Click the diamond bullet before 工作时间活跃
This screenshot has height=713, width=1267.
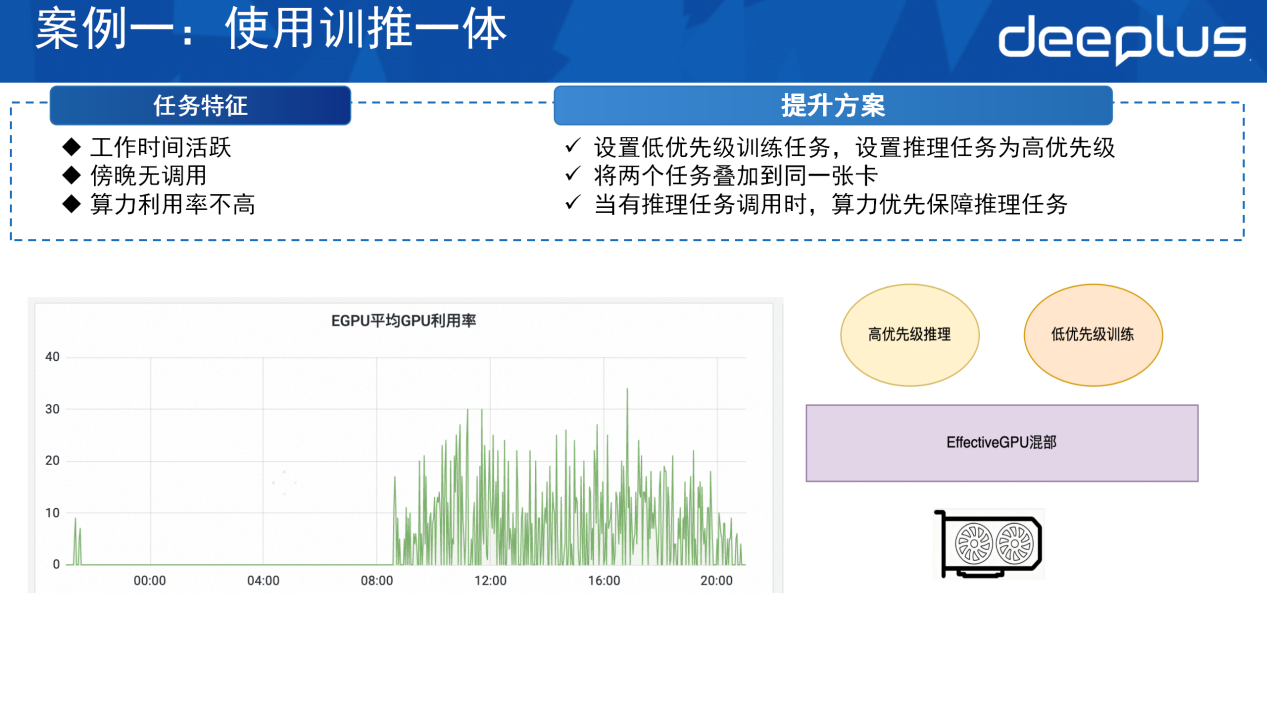coord(71,147)
